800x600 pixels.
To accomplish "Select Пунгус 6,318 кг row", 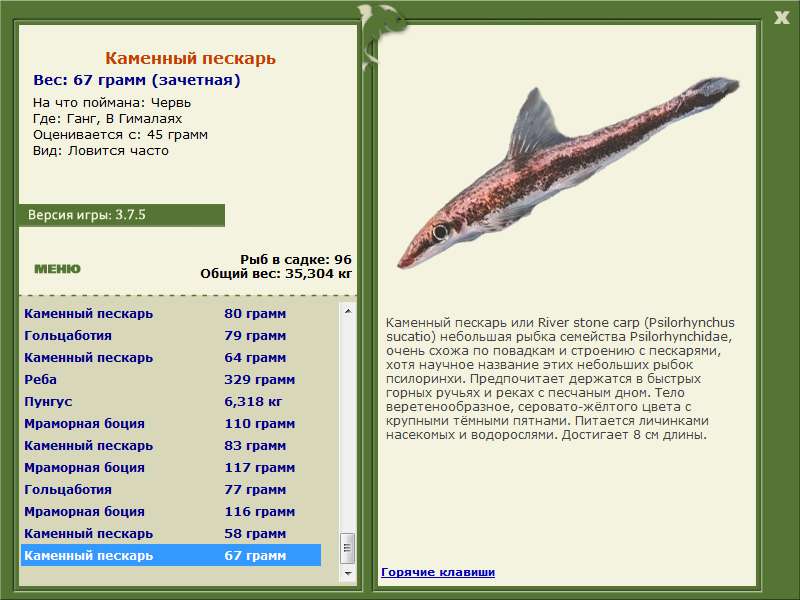I will click(171, 401).
